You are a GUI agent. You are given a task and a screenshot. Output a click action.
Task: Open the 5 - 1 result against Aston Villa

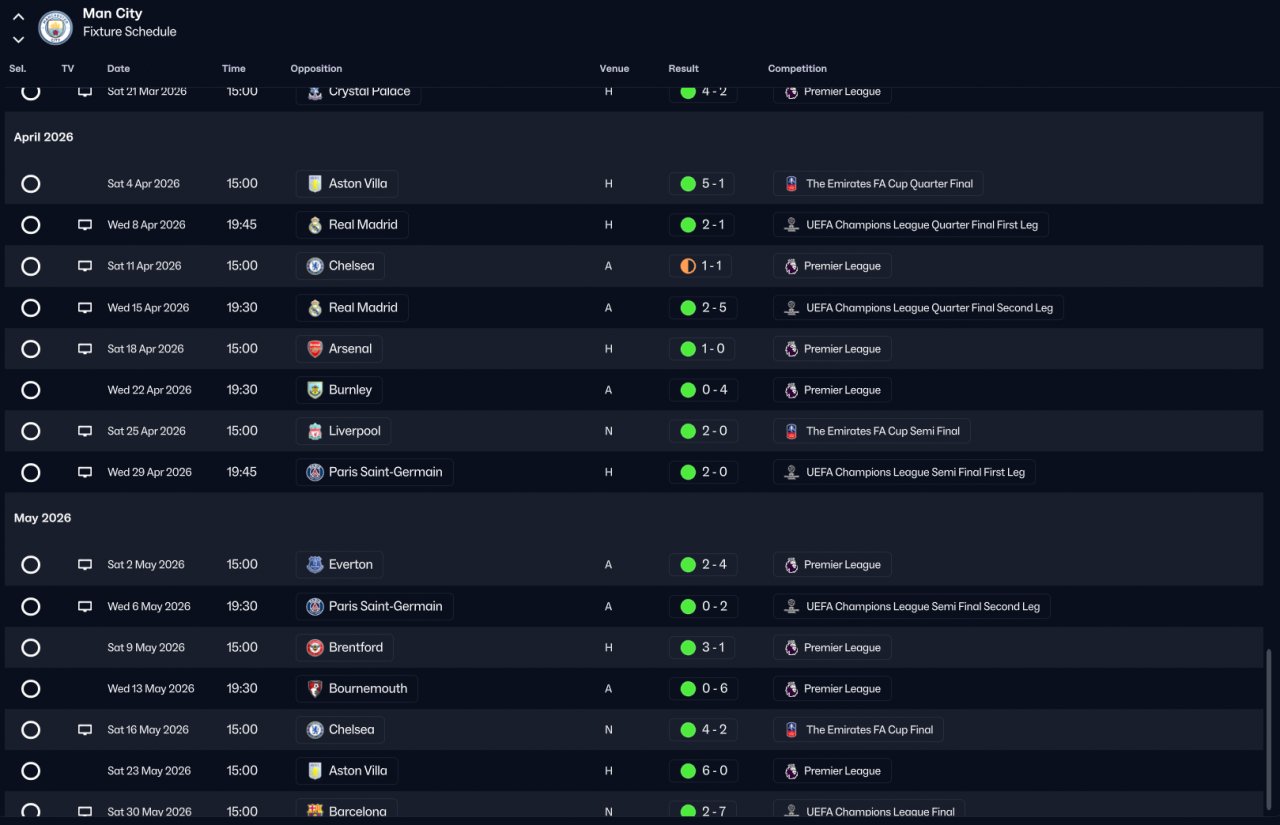point(703,184)
